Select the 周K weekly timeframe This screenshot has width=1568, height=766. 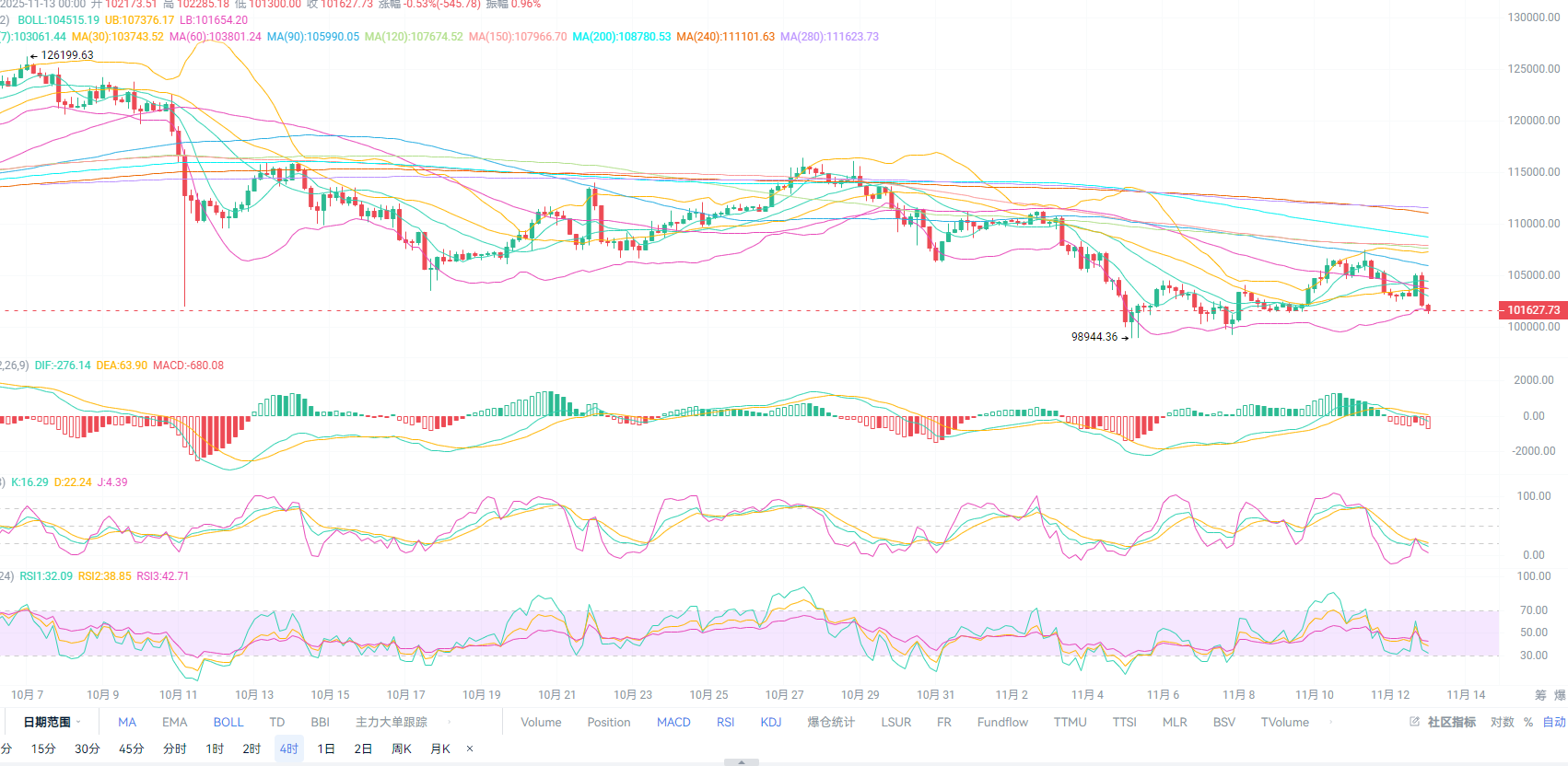click(x=402, y=749)
